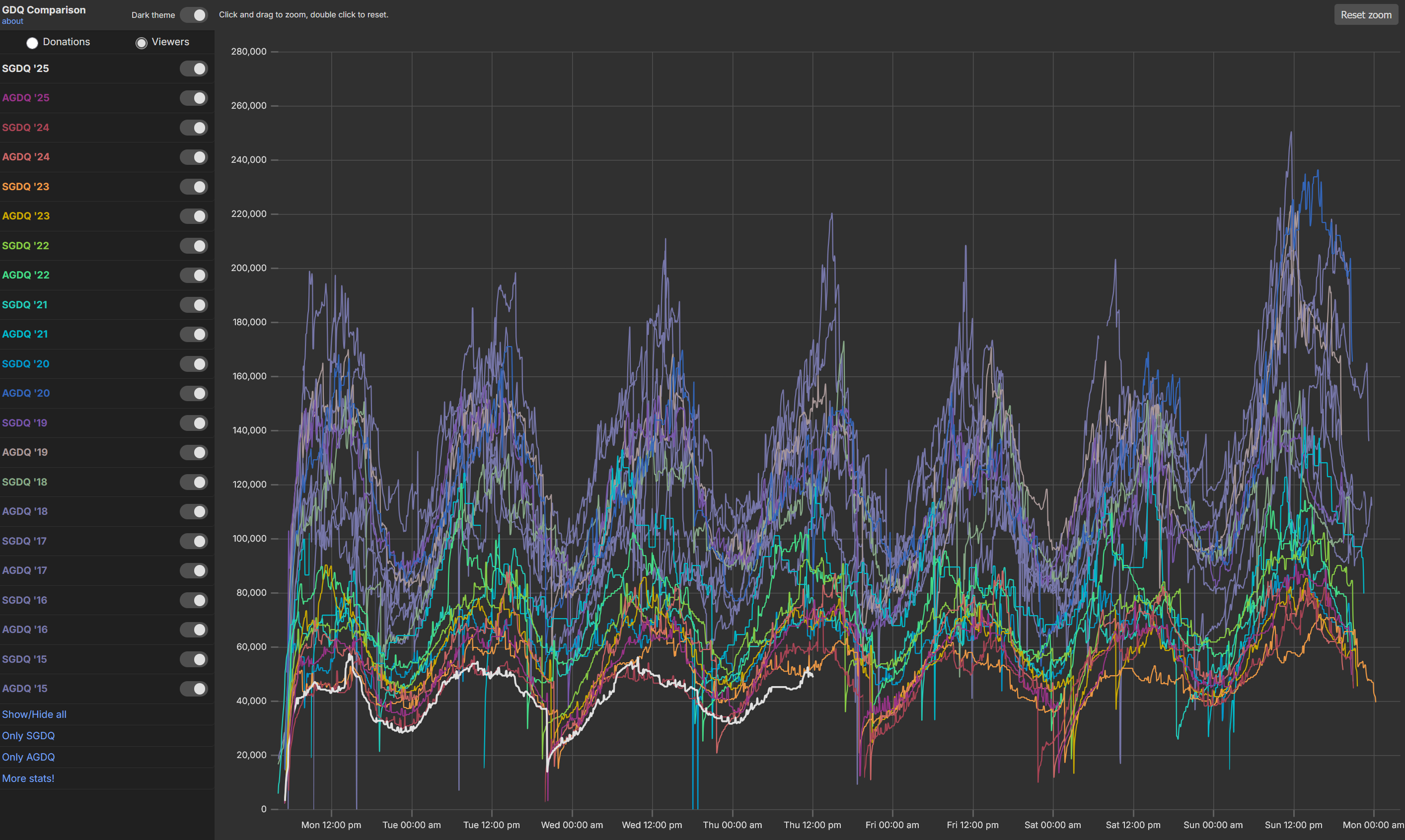Click the AGDQ '24 legend label
Viewport: 1405px width, 840px height.
click(25, 157)
